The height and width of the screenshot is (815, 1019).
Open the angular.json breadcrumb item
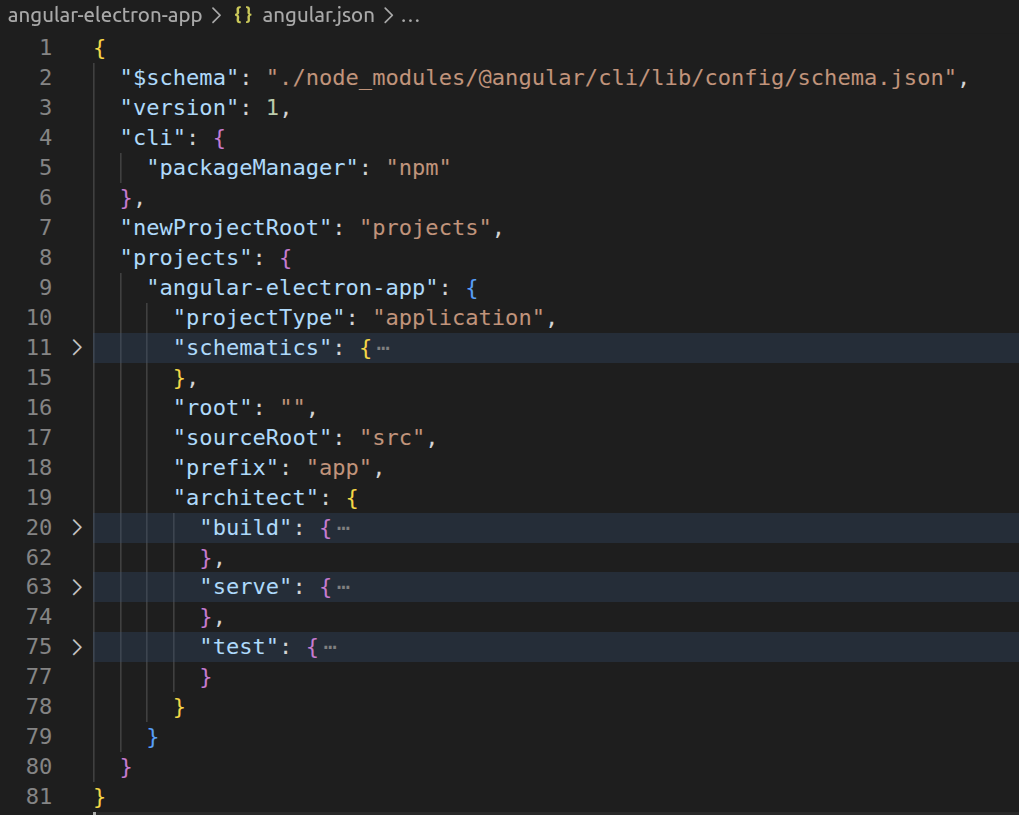tap(318, 15)
